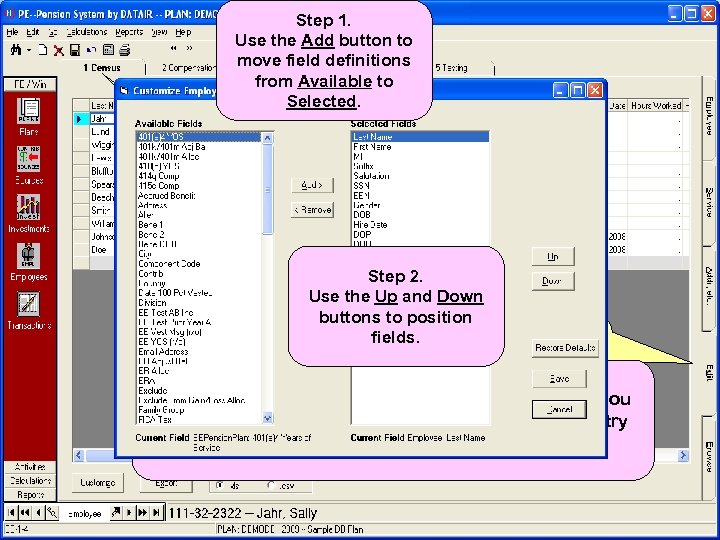Image resolution: width=720 pixels, height=540 pixels.
Task: Click the red X Delete icon
Action: coord(58,50)
